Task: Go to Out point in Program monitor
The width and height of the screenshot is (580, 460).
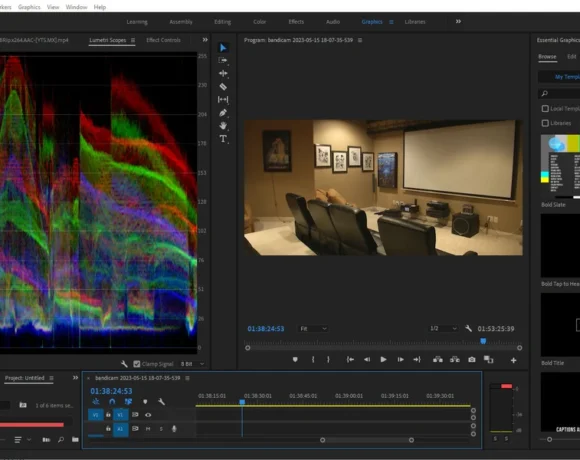Action: (x=417, y=359)
